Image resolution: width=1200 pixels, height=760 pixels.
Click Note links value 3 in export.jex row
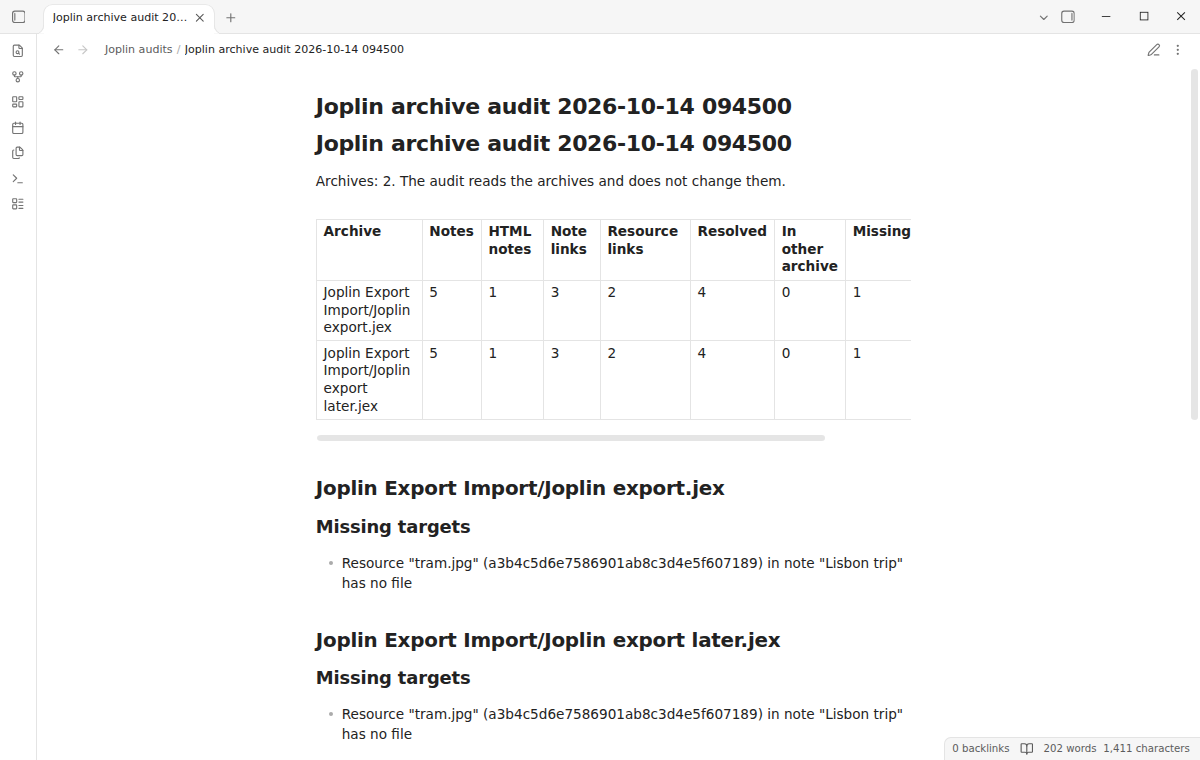[572, 310]
